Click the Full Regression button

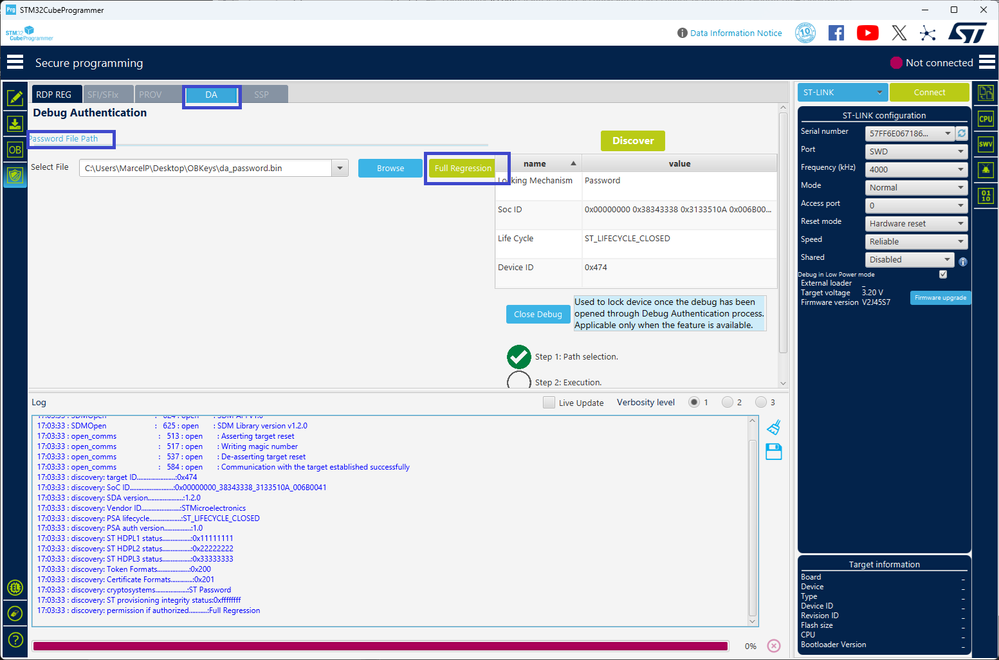click(463, 168)
